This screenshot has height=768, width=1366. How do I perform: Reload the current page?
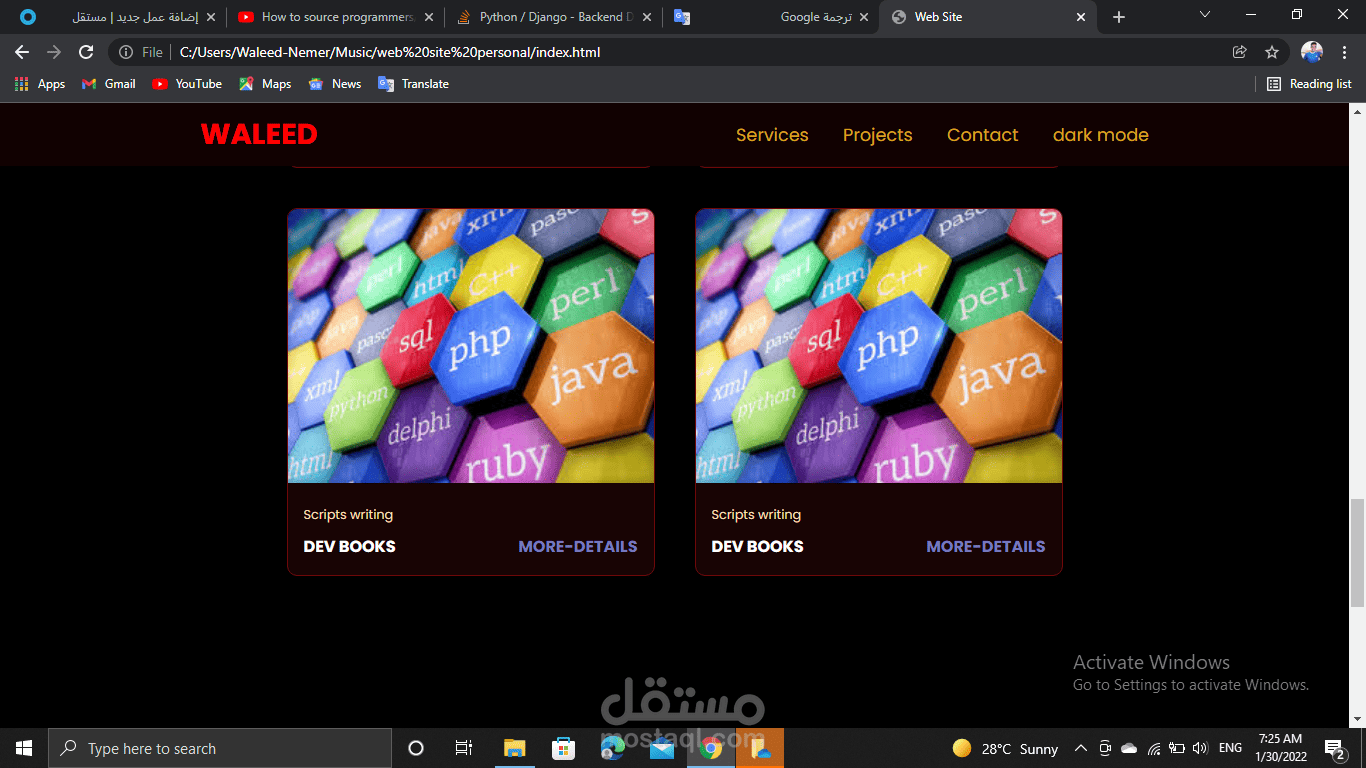coord(86,52)
